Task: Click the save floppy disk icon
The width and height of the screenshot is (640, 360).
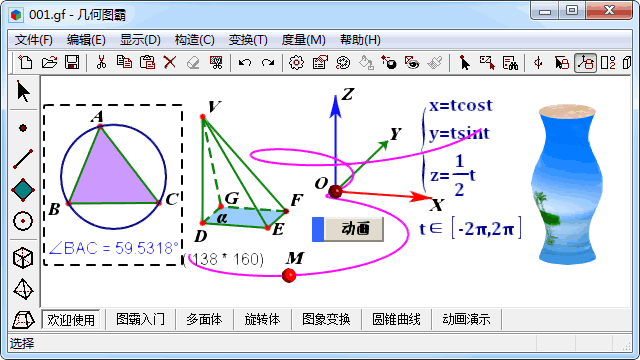Action: tap(72, 62)
